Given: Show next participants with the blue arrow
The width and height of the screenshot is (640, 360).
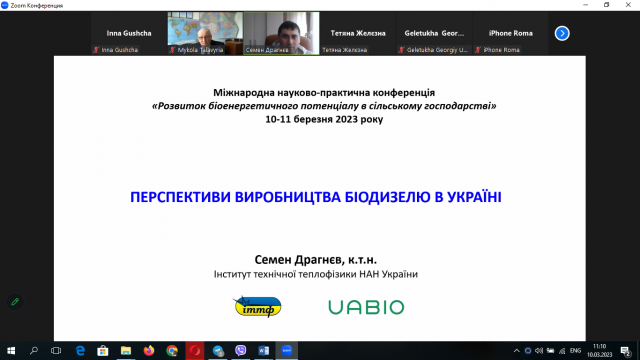Looking at the screenshot, I should (x=562, y=33).
